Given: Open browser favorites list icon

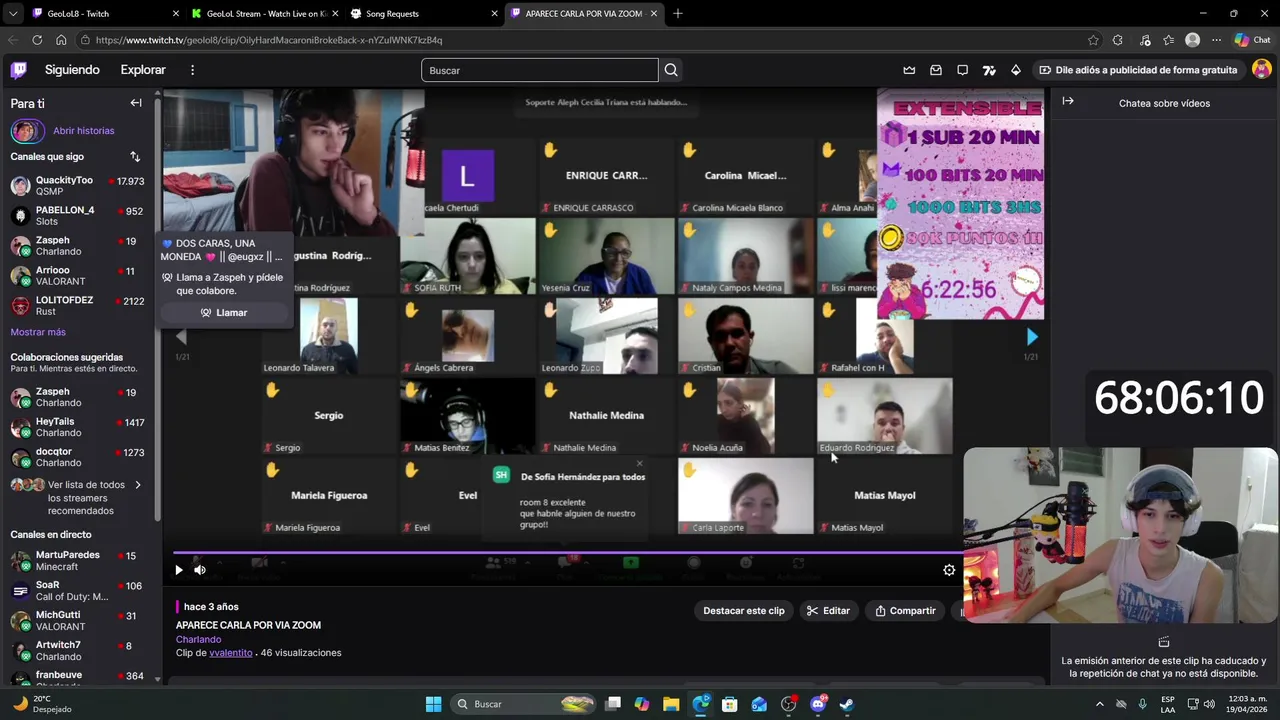Looking at the screenshot, I should tap(1168, 40).
